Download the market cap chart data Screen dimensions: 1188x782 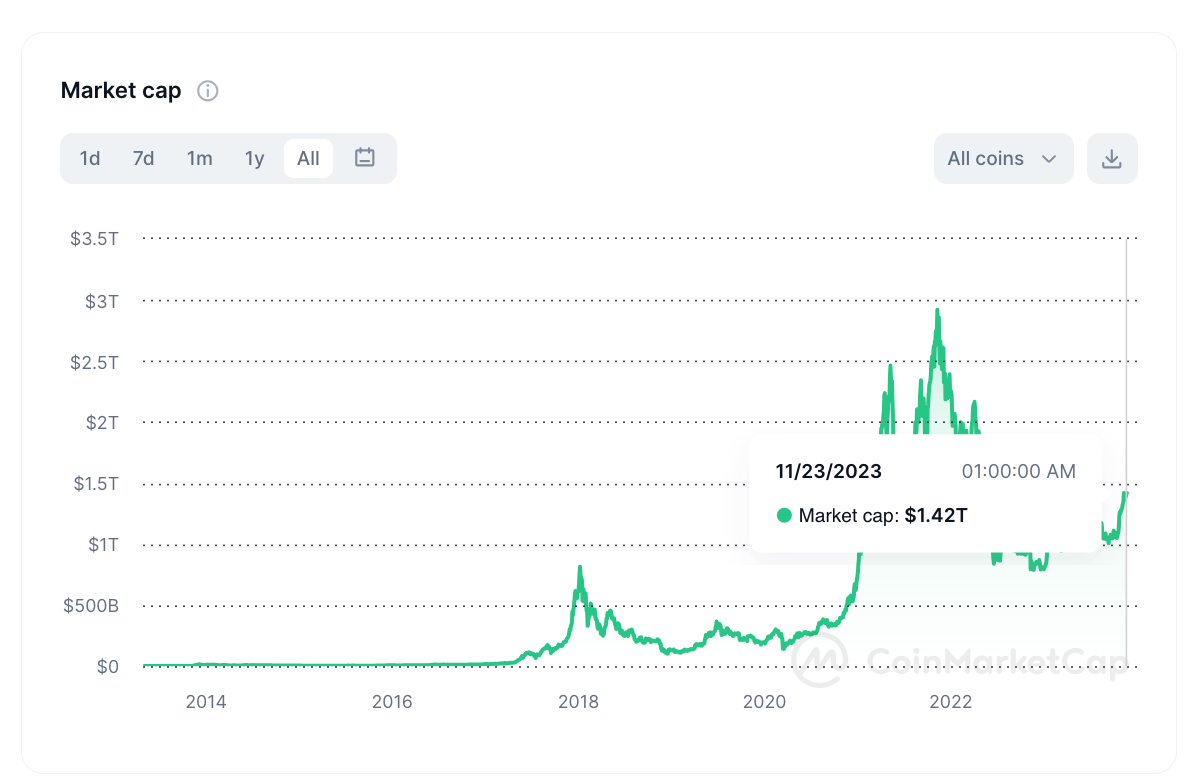point(1111,159)
